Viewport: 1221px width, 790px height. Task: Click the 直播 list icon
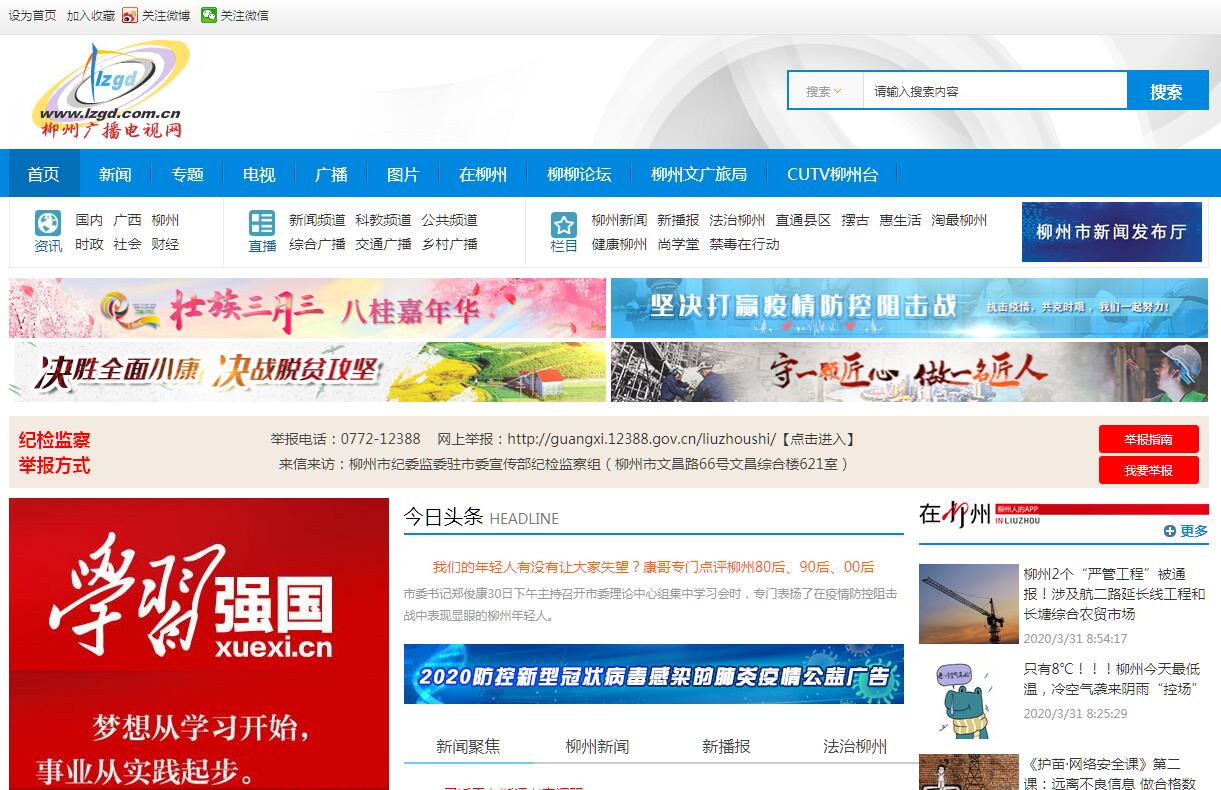[262, 223]
